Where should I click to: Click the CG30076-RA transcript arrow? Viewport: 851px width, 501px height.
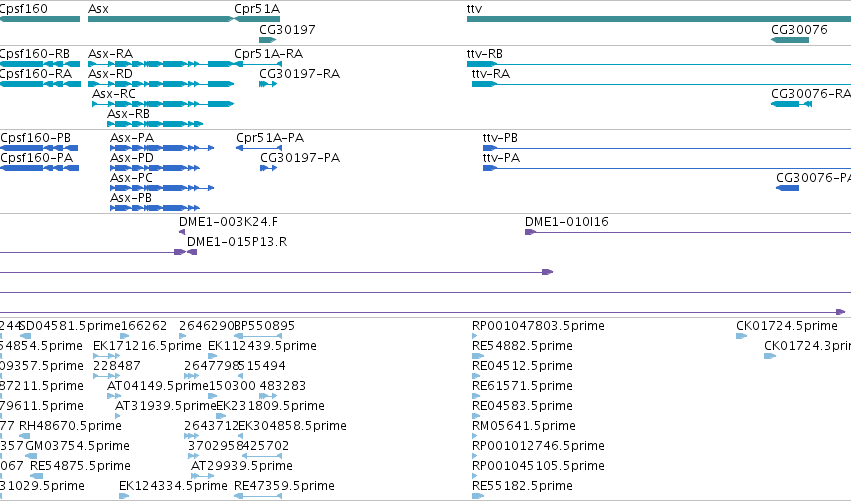coord(791,104)
